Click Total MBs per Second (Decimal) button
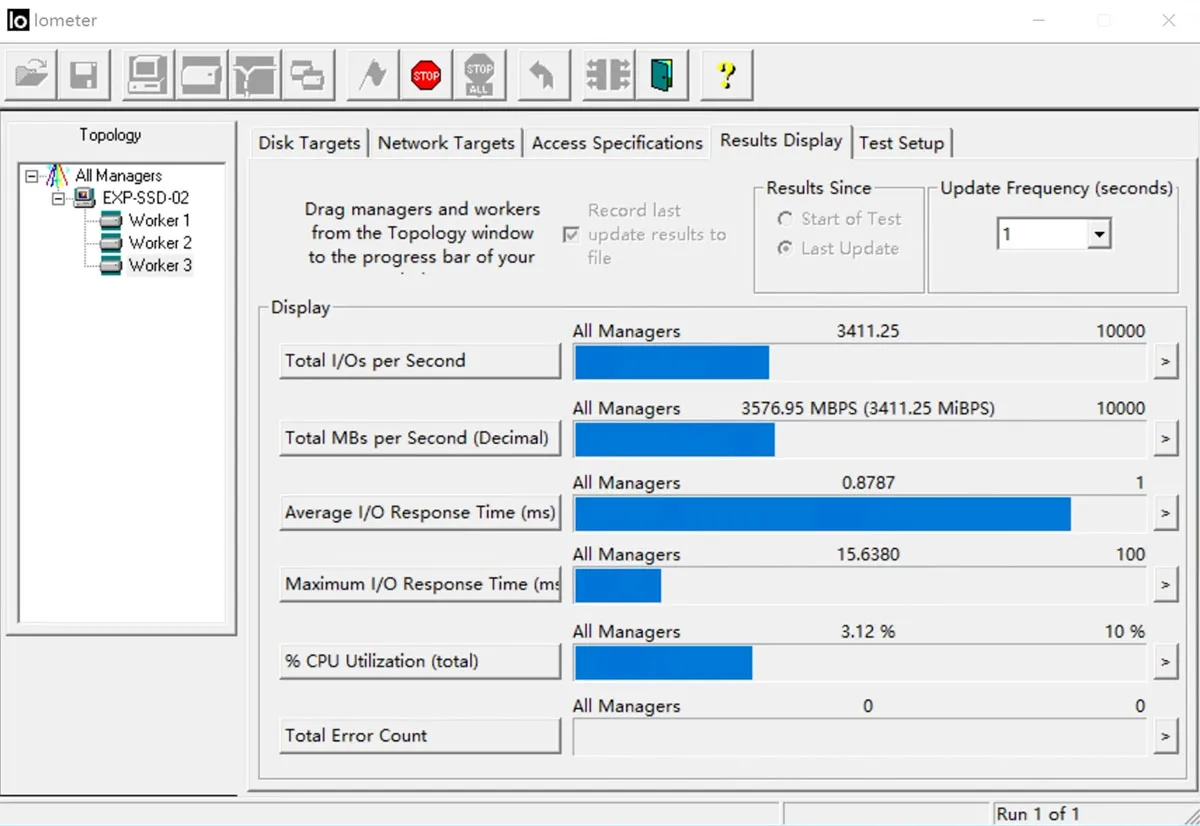The image size is (1200, 826). pos(420,438)
